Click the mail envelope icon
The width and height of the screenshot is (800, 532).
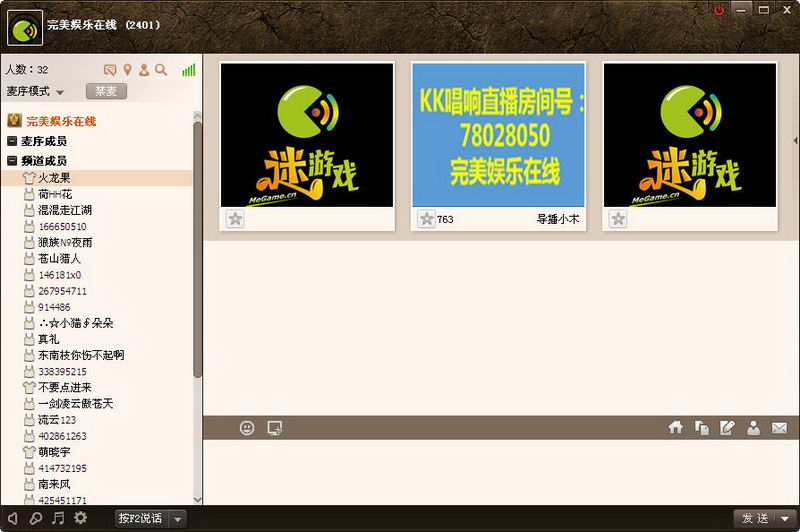(x=779, y=427)
